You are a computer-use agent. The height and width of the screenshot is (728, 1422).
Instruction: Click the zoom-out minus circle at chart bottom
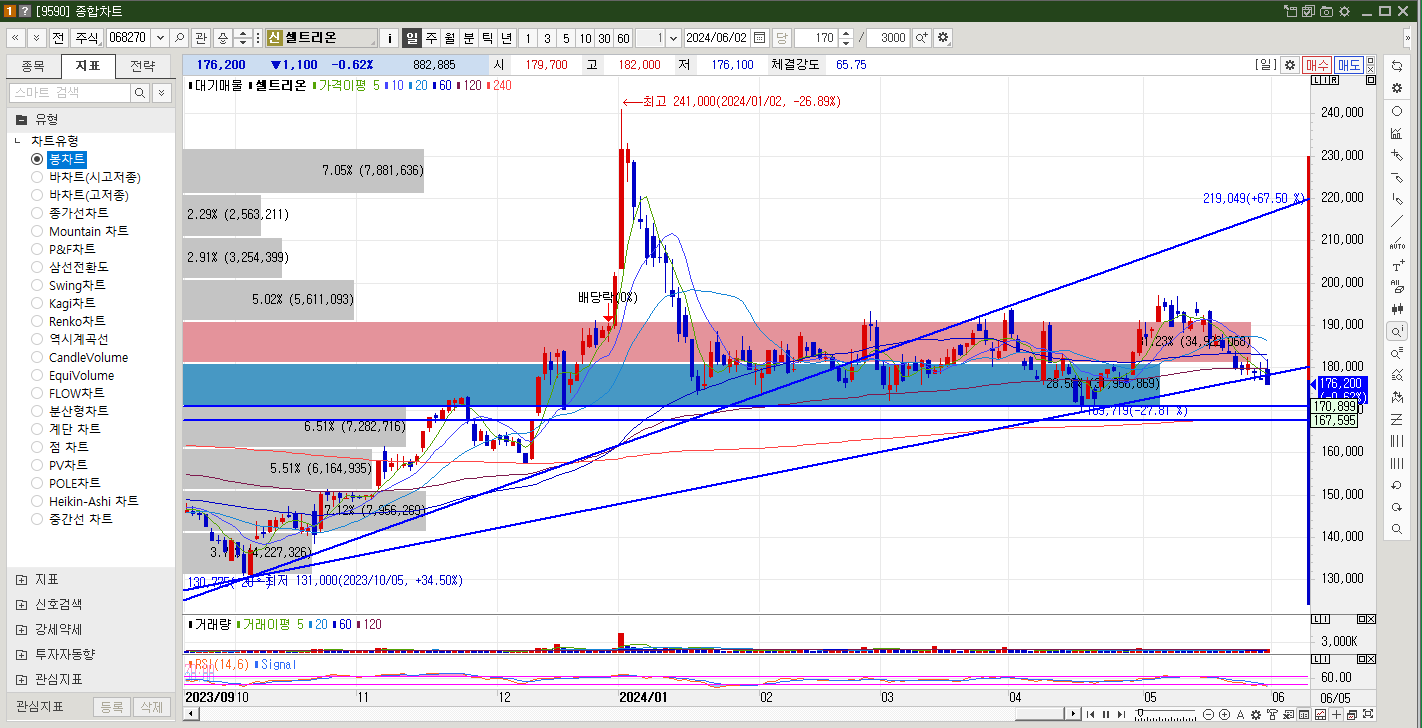(x=1208, y=714)
